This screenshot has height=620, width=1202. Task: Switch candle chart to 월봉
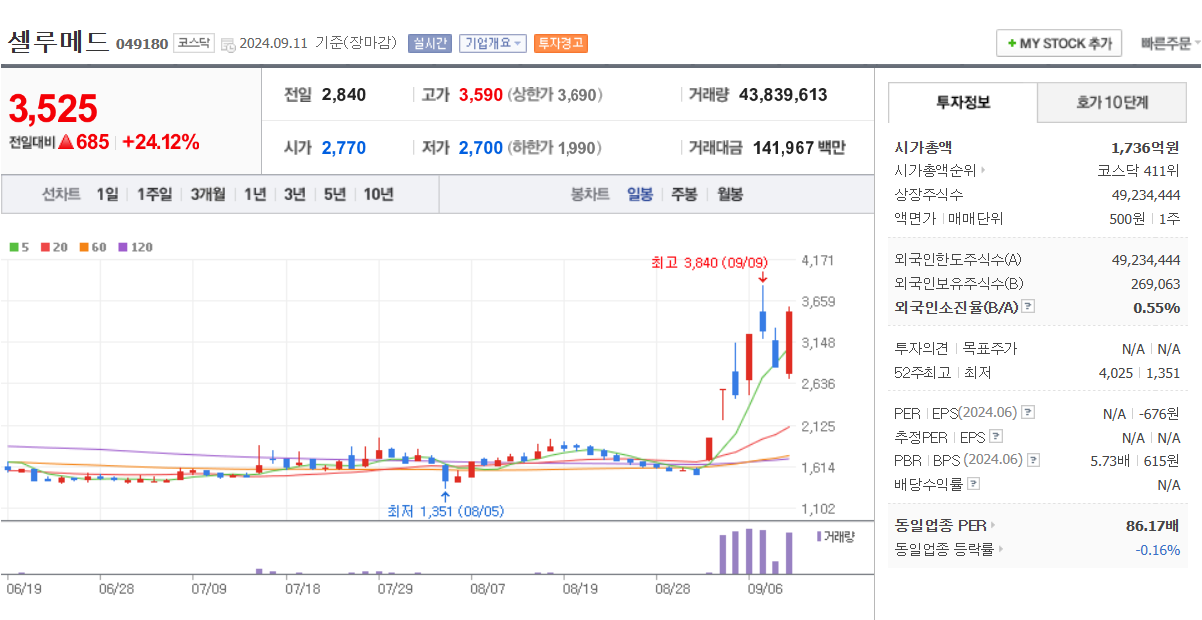point(730,194)
